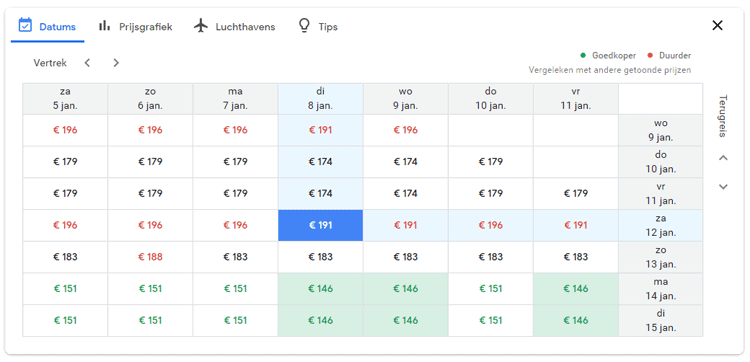Pick € 146 for 9 jan. departure, 14 jan. return
The image size is (750, 362).
pos(406,289)
